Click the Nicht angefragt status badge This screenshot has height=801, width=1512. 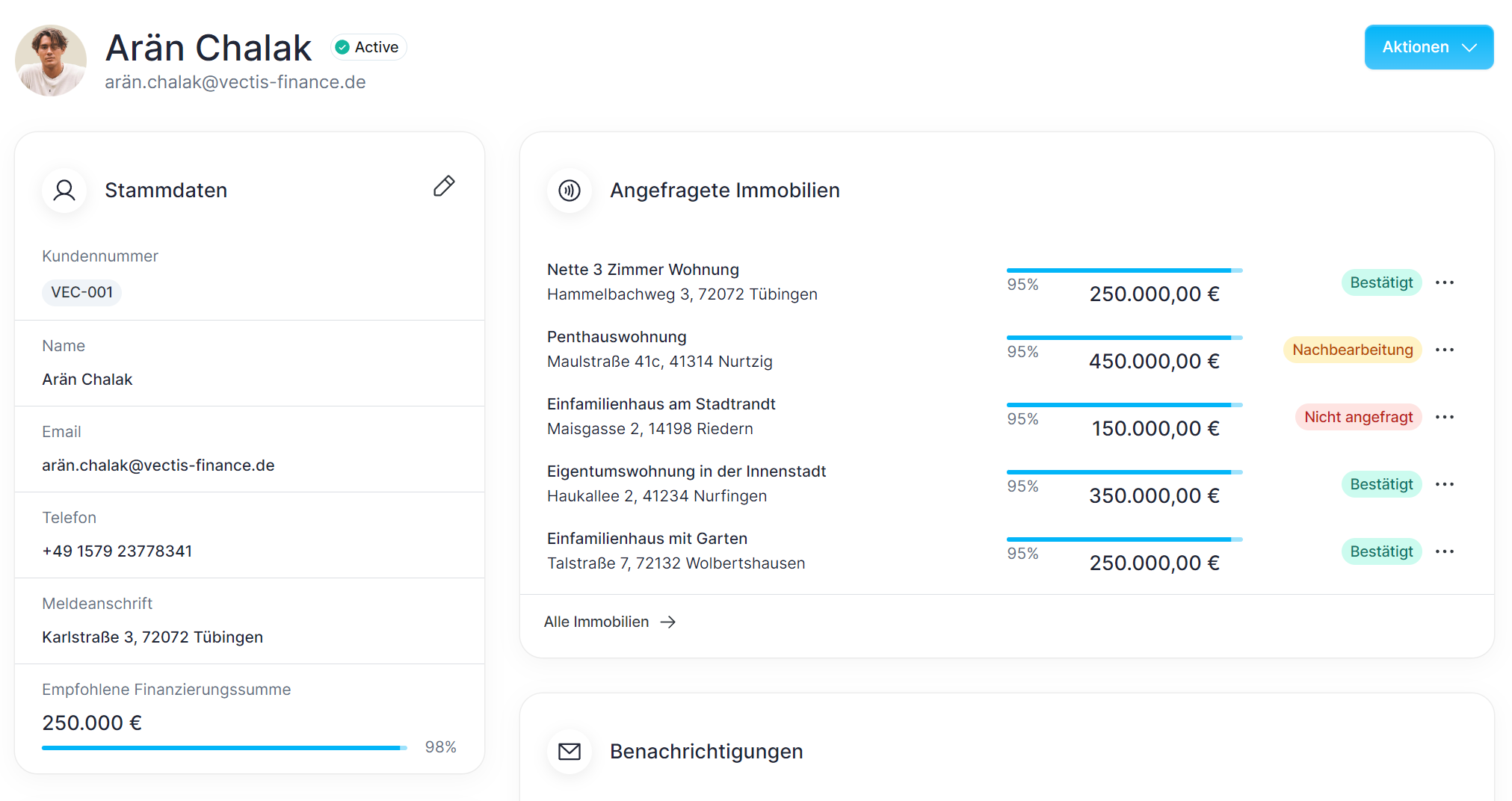pyautogui.click(x=1358, y=417)
